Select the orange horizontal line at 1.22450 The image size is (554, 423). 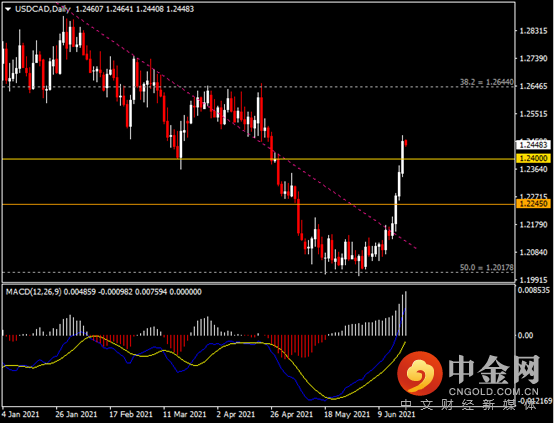coord(259,204)
